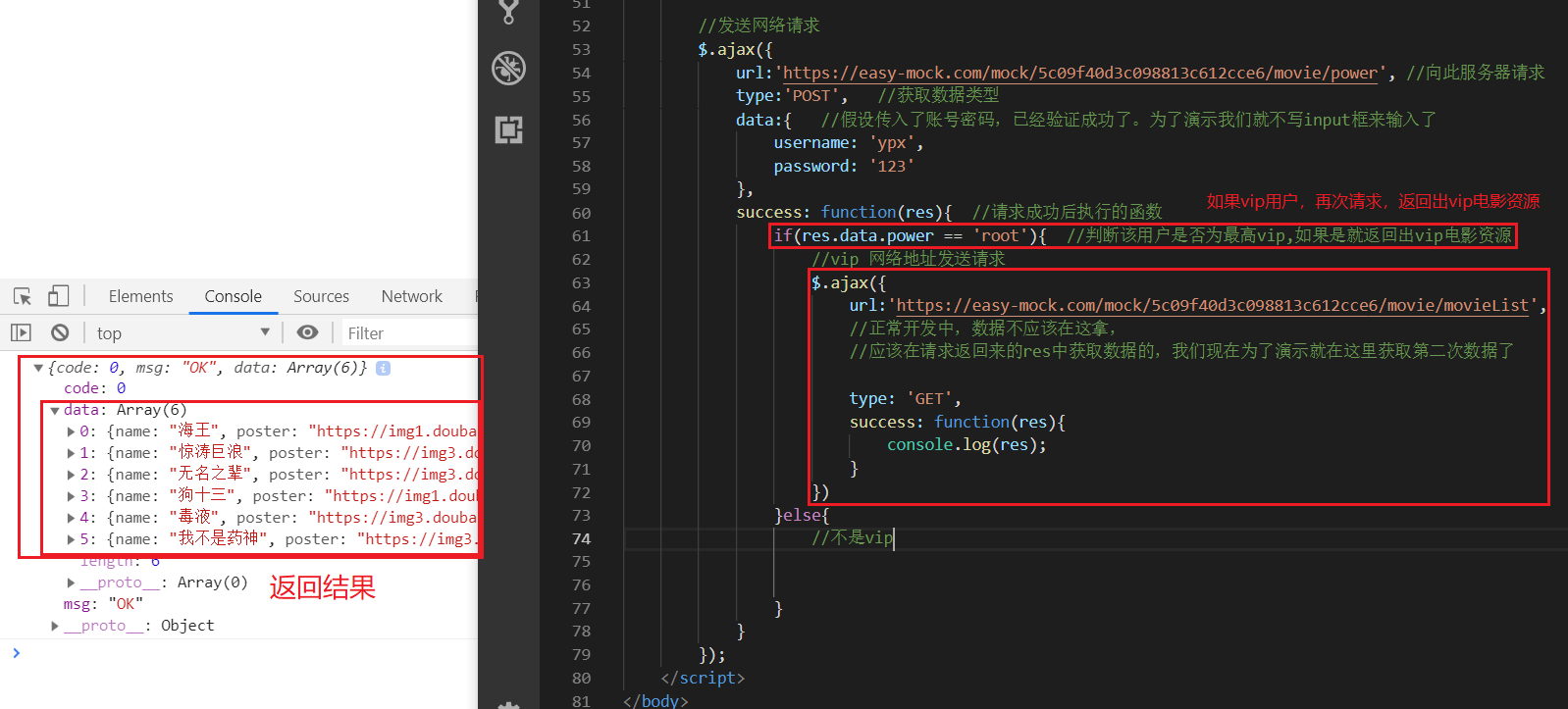Image resolution: width=1568 pixels, height=709 pixels.
Task: Expand array item 4 毒液
Action: coord(71,518)
